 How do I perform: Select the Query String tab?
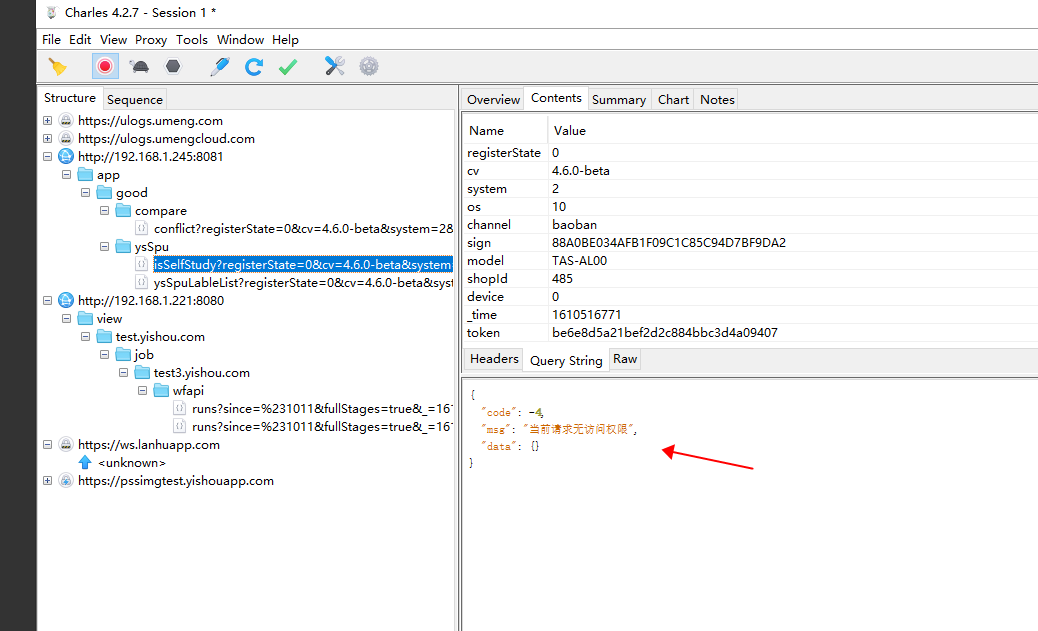(x=566, y=360)
